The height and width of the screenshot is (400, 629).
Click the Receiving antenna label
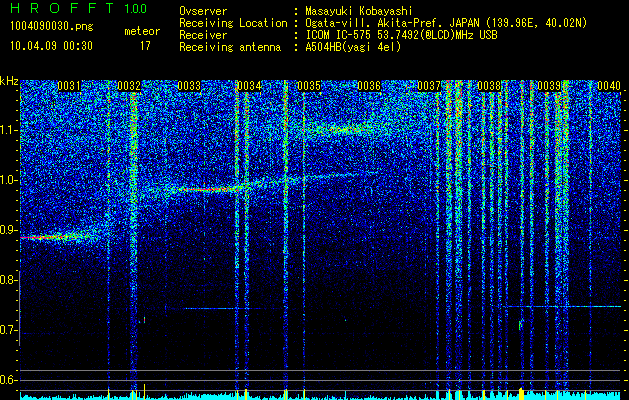click(x=230, y=47)
